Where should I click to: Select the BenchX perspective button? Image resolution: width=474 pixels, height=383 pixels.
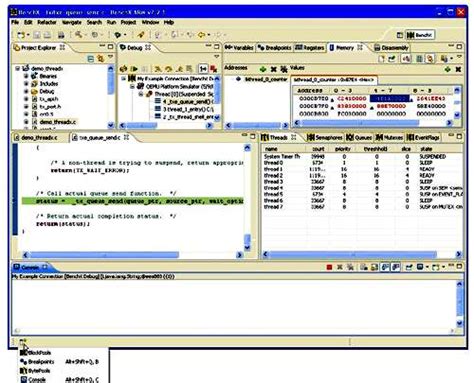coord(420,35)
